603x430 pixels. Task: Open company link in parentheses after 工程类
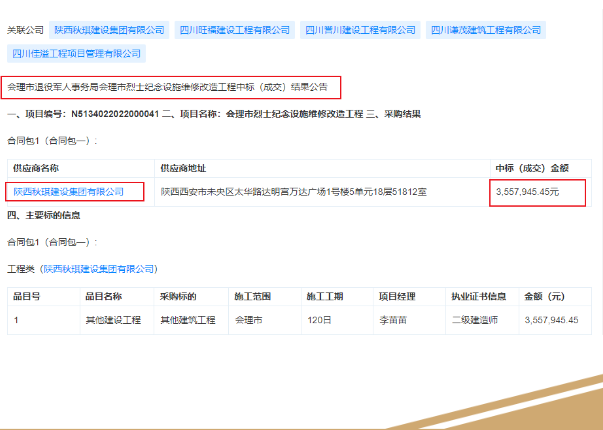click(100, 269)
